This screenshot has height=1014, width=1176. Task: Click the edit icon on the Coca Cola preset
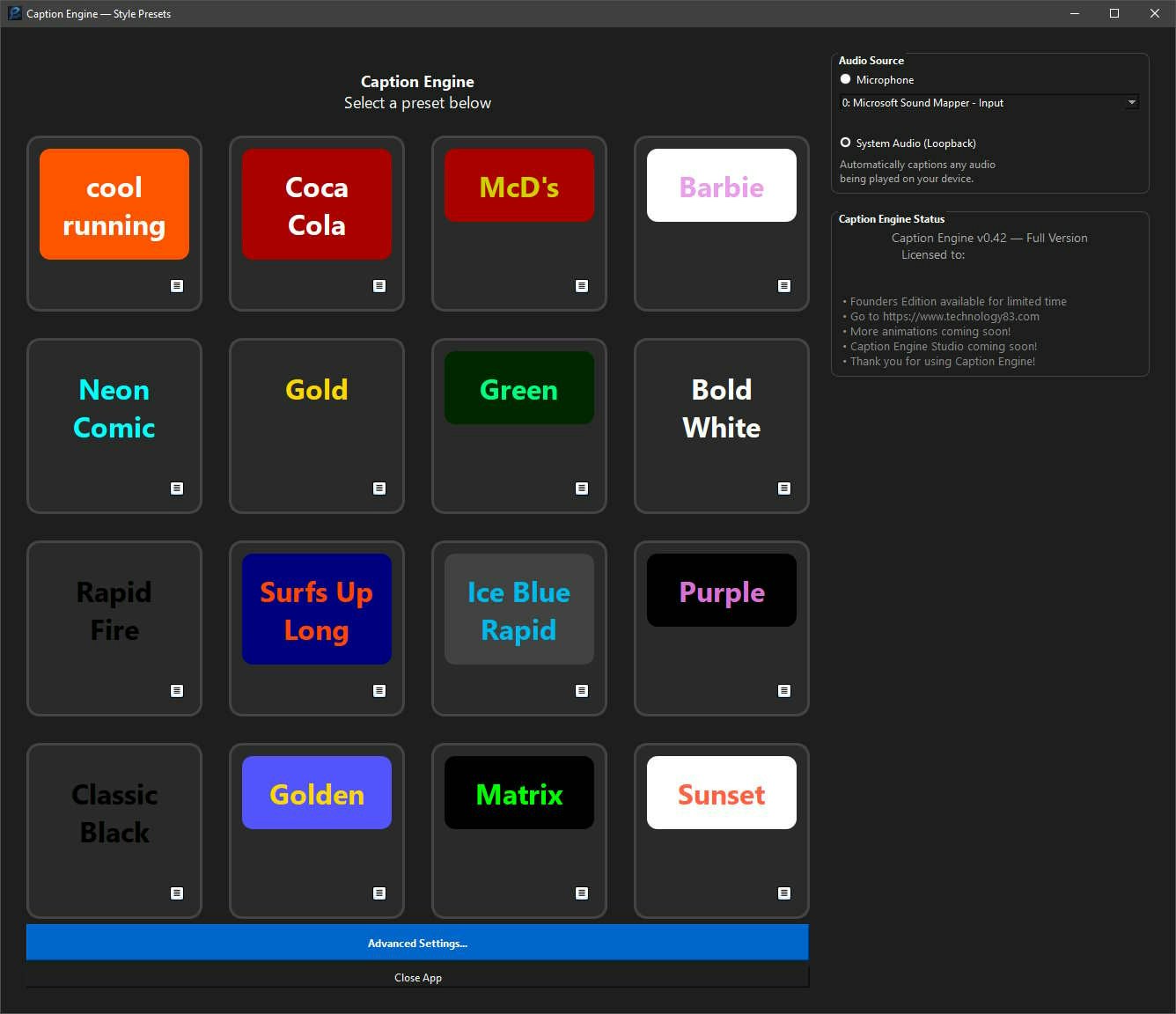[379, 286]
